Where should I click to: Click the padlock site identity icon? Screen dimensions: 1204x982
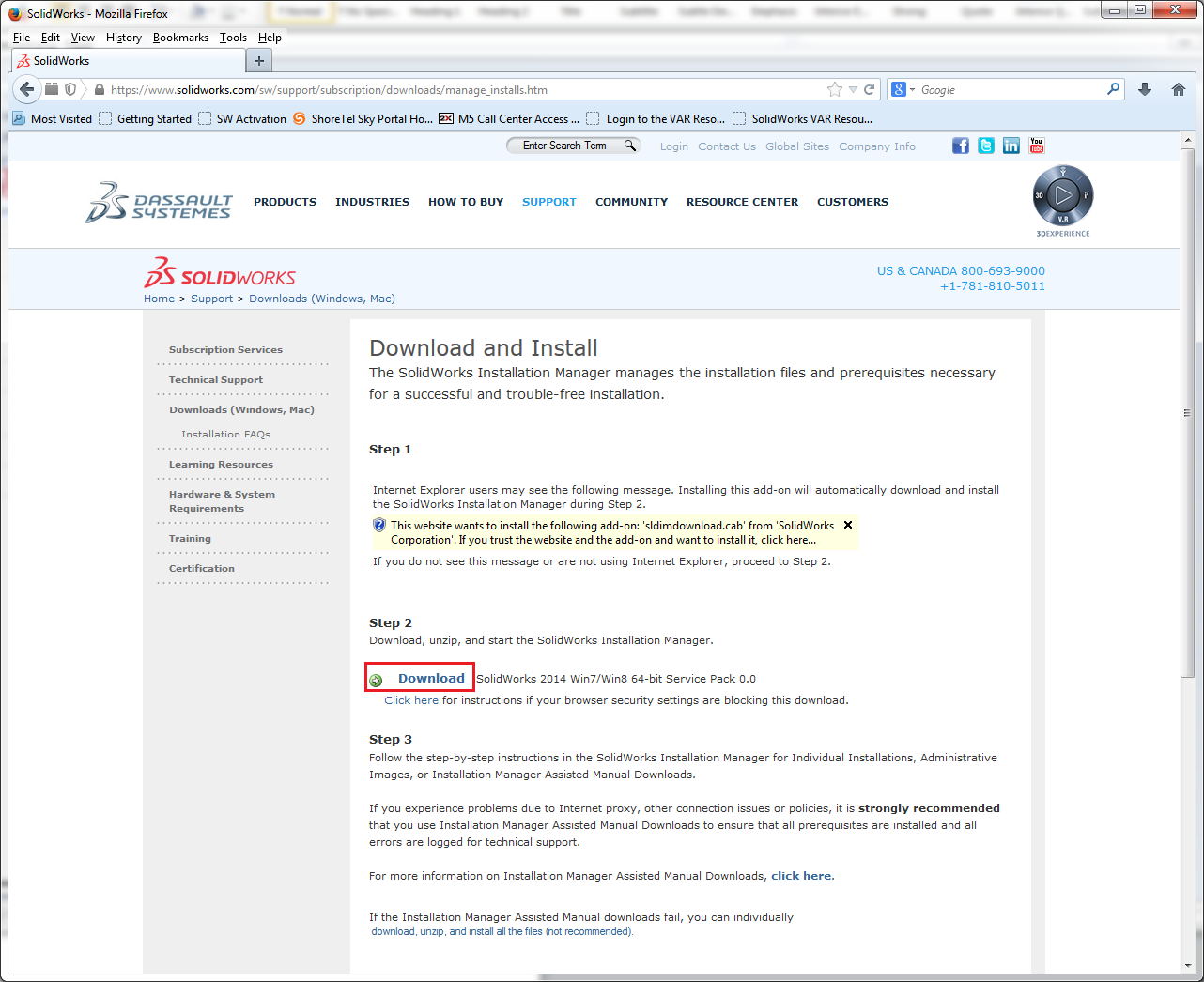tap(99, 89)
